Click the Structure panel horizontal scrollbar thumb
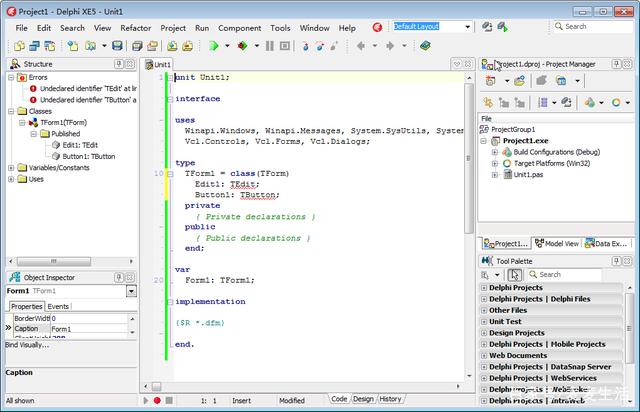640x412 pixels. [53, 261]
